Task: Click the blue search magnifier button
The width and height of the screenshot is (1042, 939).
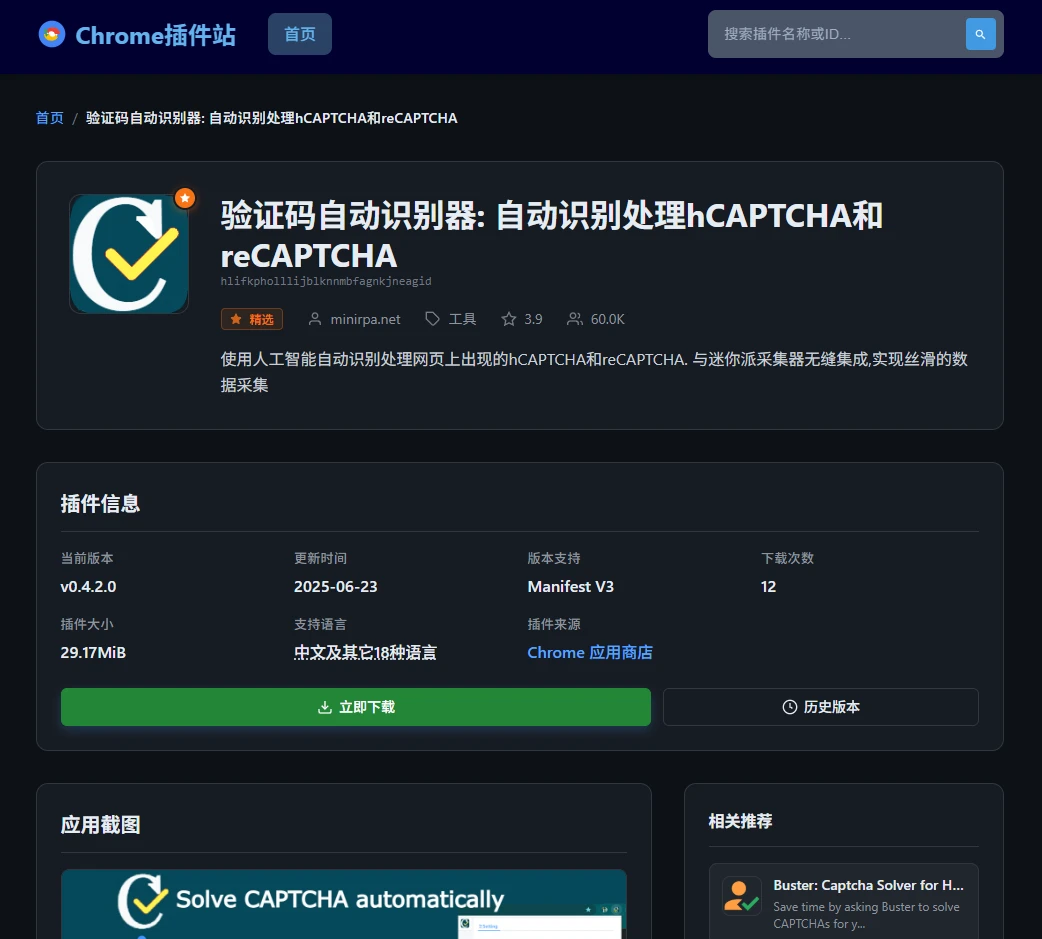Action: point(980,34)
